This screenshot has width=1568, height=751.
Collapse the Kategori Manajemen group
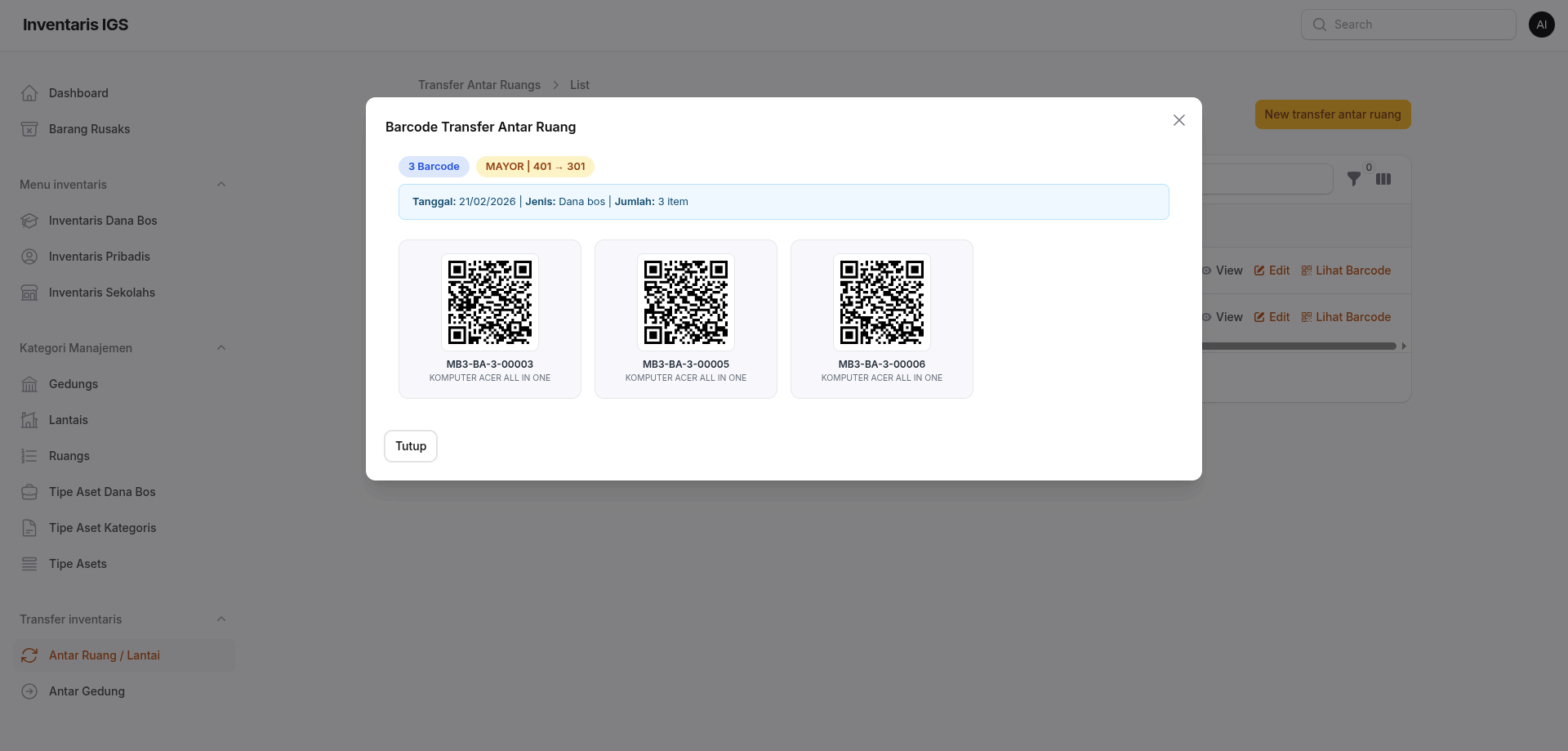point(221,348)
